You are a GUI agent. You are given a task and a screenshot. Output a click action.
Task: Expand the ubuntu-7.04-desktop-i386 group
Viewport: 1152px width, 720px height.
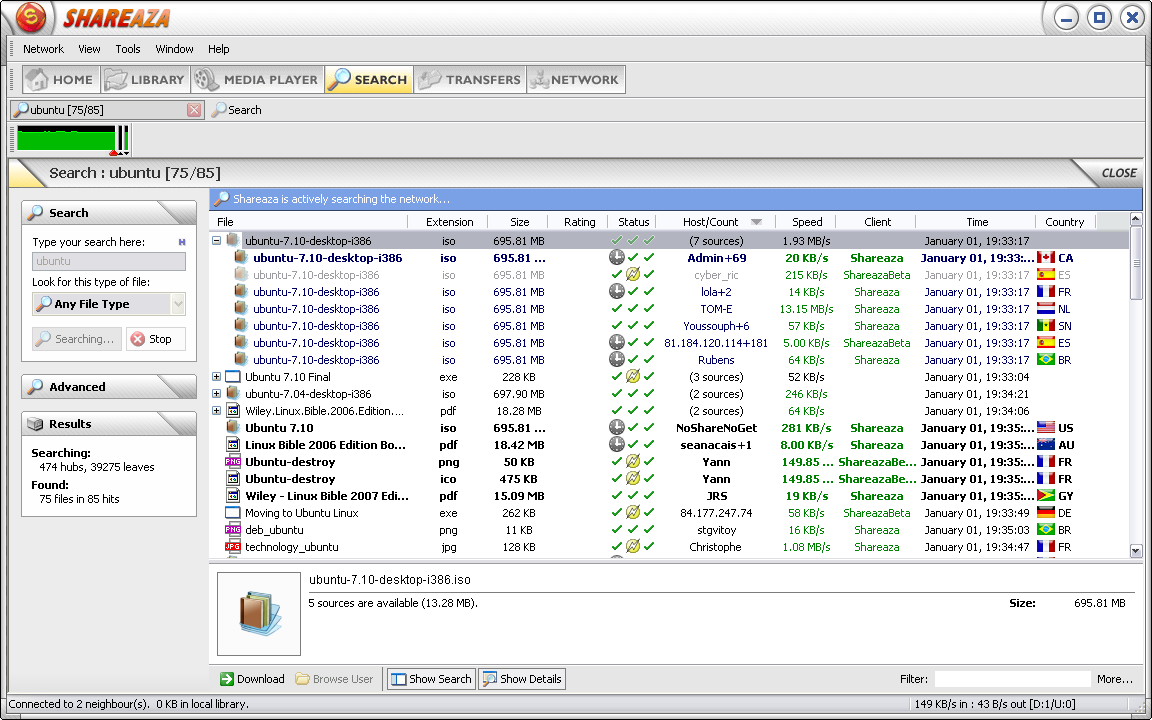(217, 394)
